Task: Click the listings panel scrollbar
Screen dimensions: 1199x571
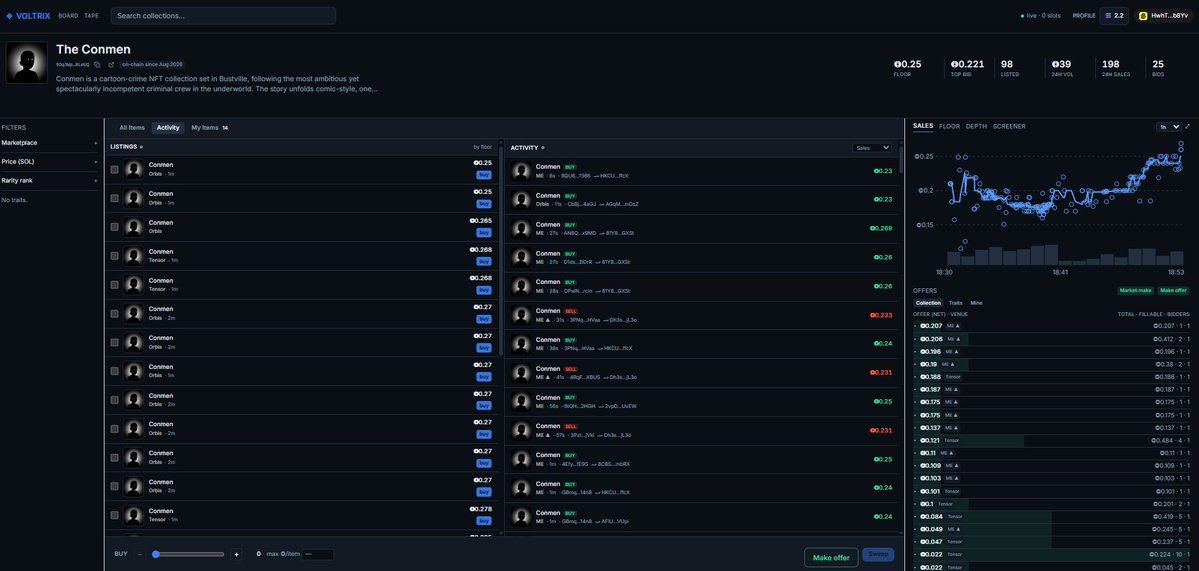Action: click(500, 252)
